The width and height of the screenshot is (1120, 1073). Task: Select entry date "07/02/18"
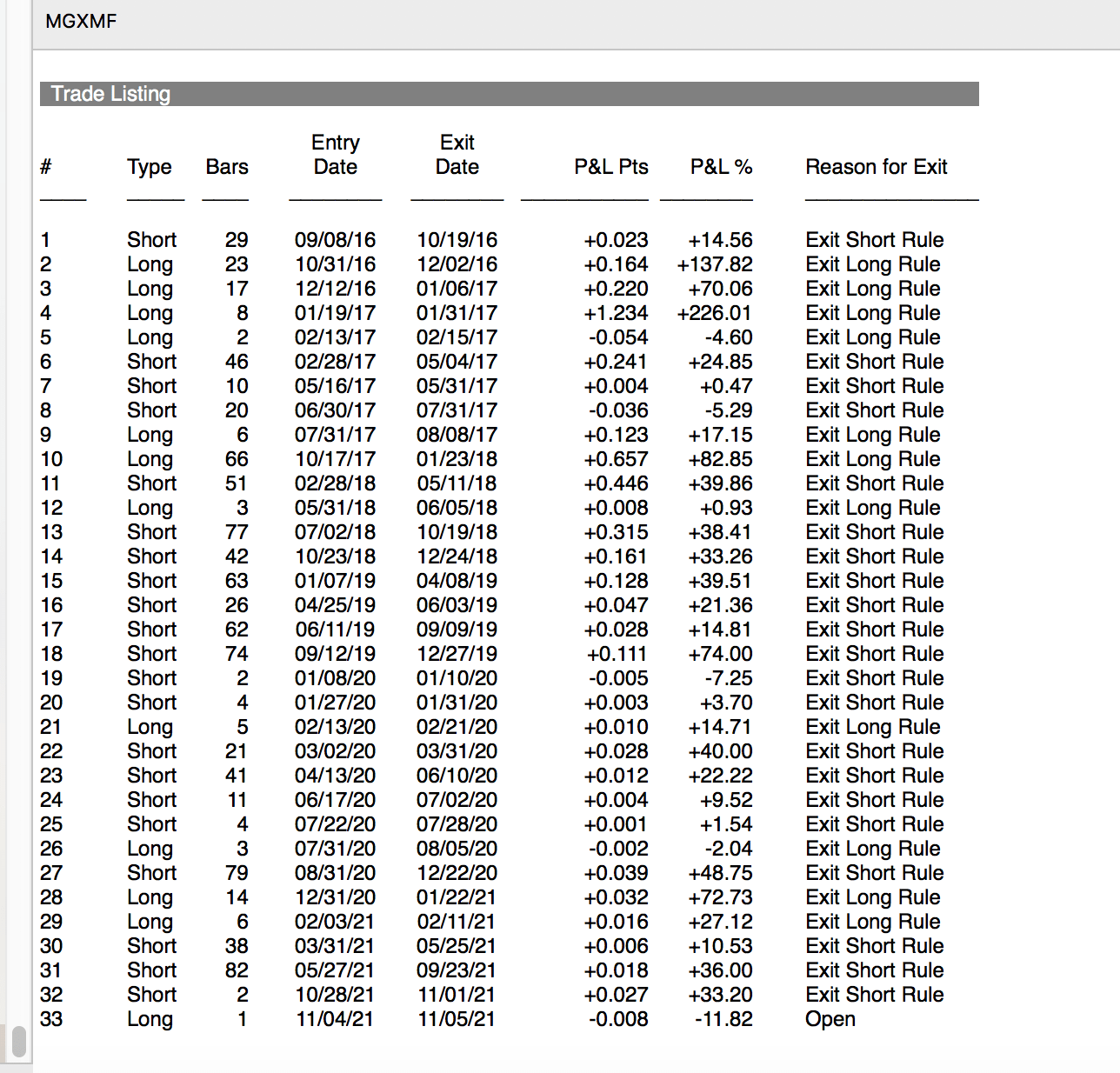[x=336, y=532]
